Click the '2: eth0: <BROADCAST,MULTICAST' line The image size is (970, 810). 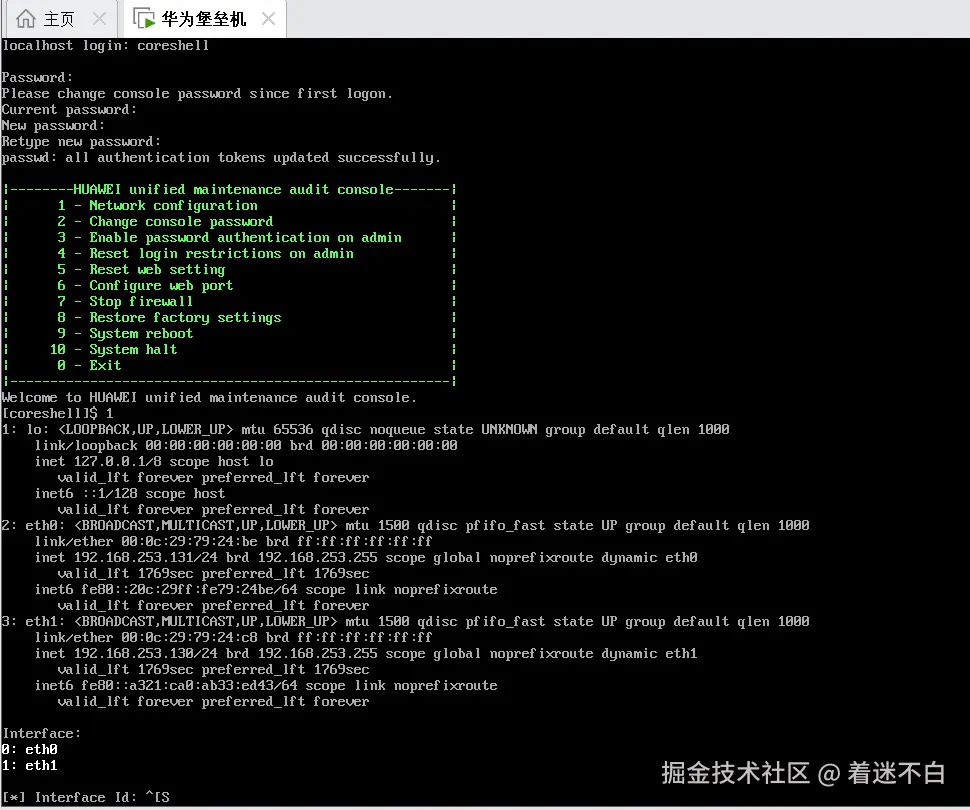click(405, 526)
